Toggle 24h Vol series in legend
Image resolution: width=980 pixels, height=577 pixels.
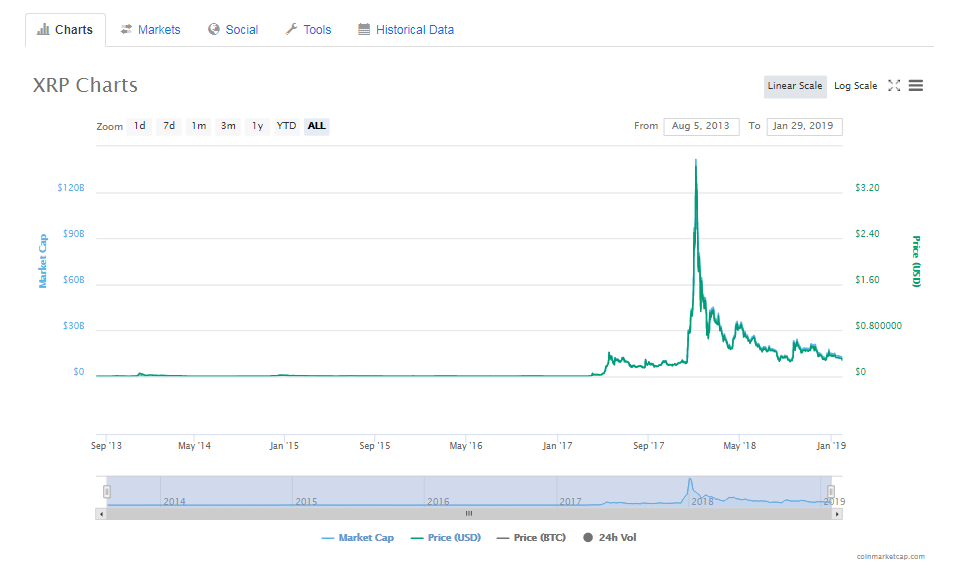click(610, 538)
